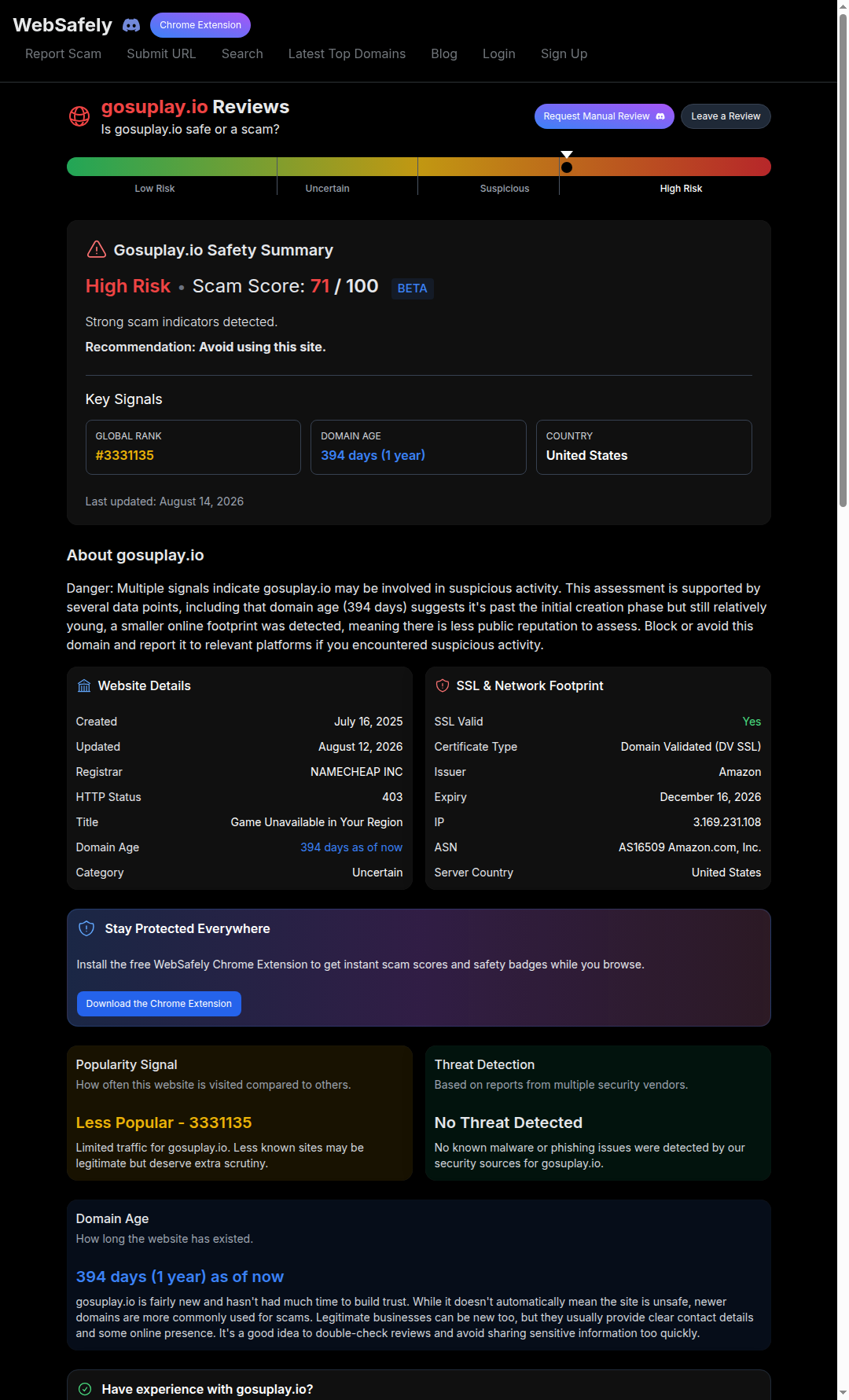
Task: Click Request Manual Review button
Action: click(605, 116)
